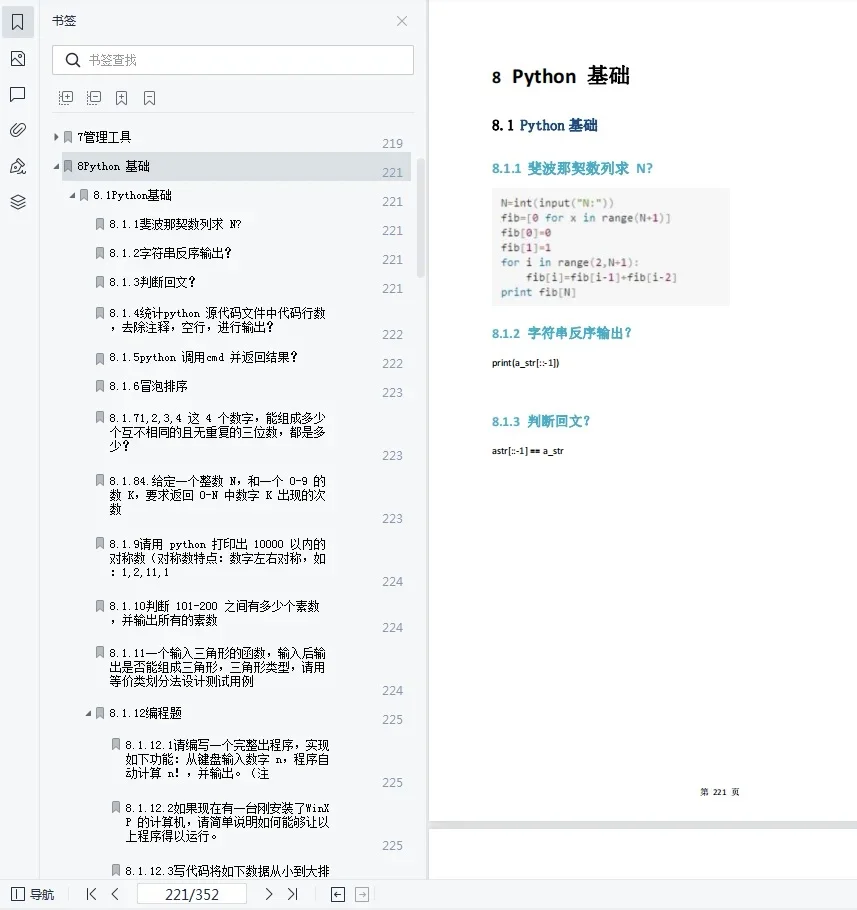Screen dimensions: 857x910
Task: Close the Bookmarks panel
Action: 402,21
